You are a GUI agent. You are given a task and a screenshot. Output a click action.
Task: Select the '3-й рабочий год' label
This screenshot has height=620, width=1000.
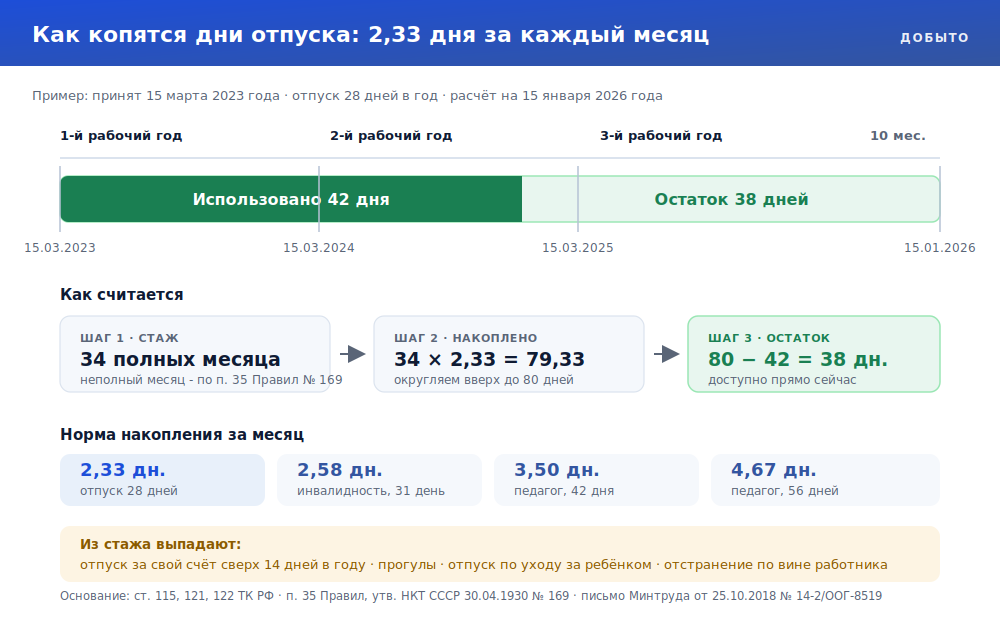tap(661, 136)
